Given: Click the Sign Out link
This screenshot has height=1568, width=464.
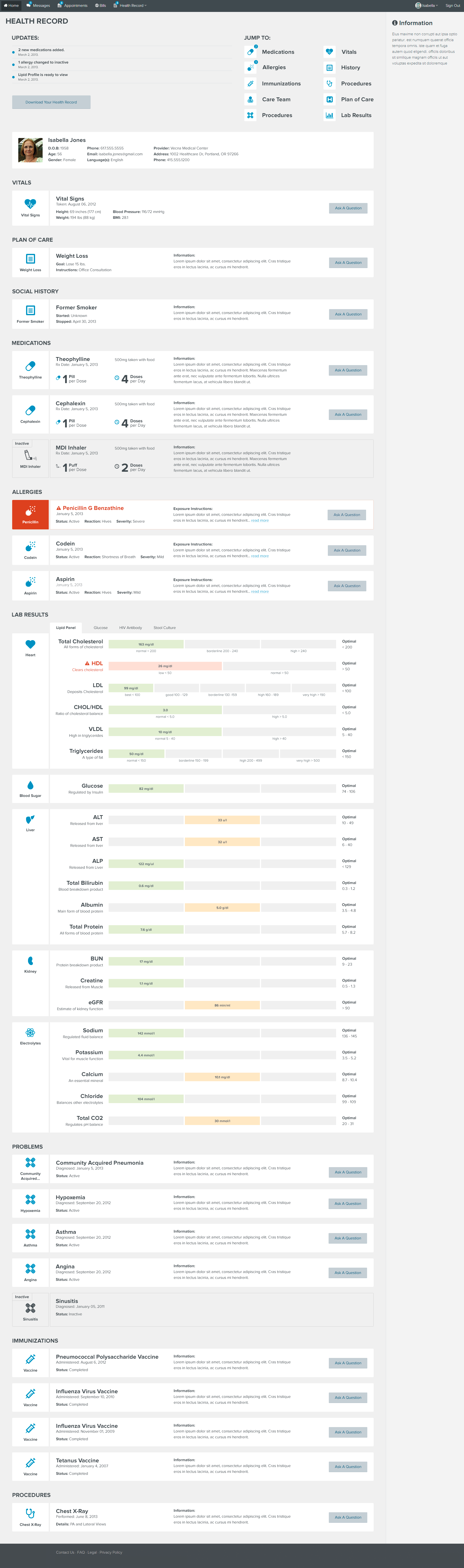Looking at the screenshot, I should tap(453, 6).
